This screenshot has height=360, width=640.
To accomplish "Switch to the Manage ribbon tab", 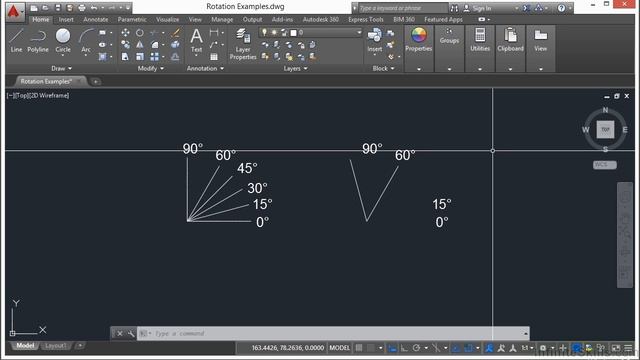I will (x=222, y=19).
